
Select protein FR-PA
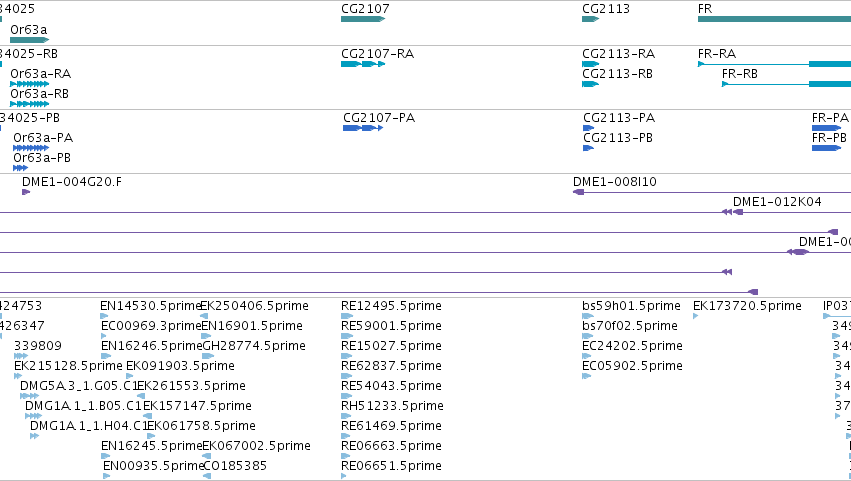click(826, 128)
